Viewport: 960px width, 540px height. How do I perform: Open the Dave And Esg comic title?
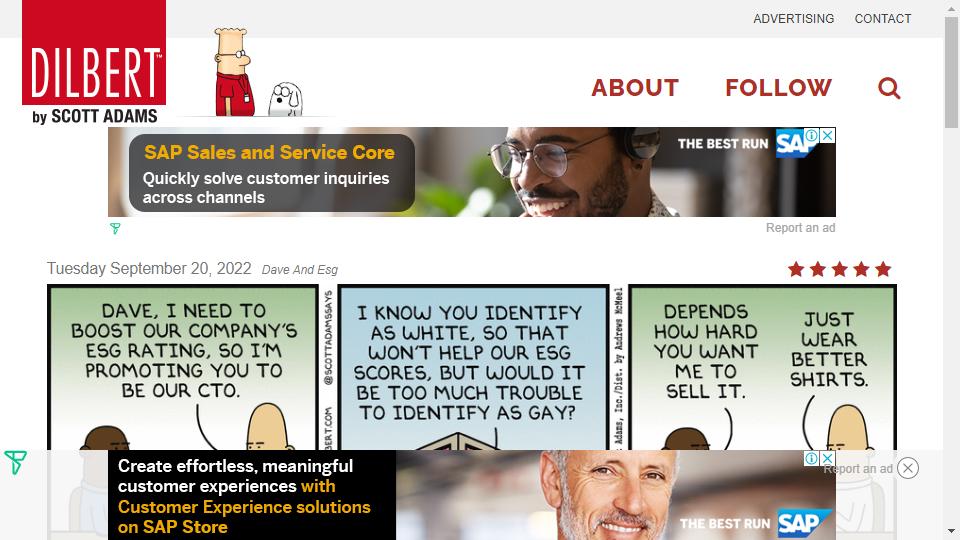coord(299,269)
